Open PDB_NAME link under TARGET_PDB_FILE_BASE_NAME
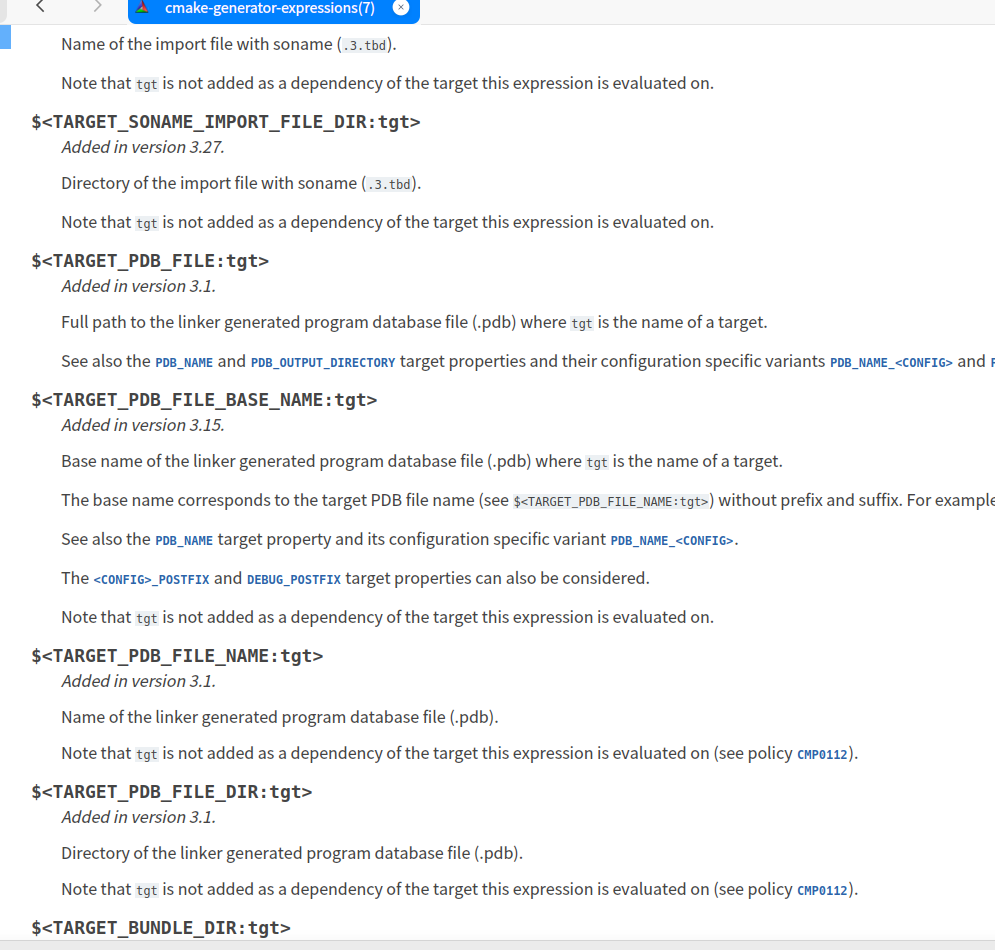 184,540
